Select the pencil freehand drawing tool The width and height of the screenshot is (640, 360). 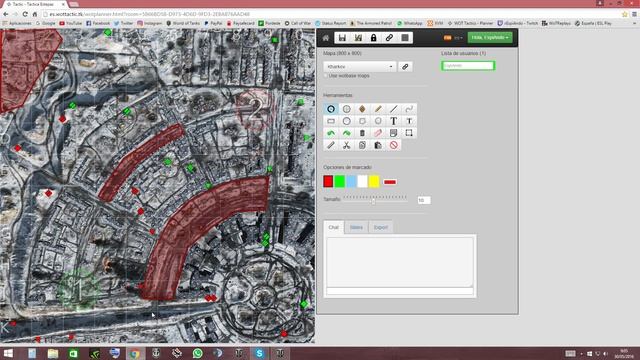pos(378,109)
